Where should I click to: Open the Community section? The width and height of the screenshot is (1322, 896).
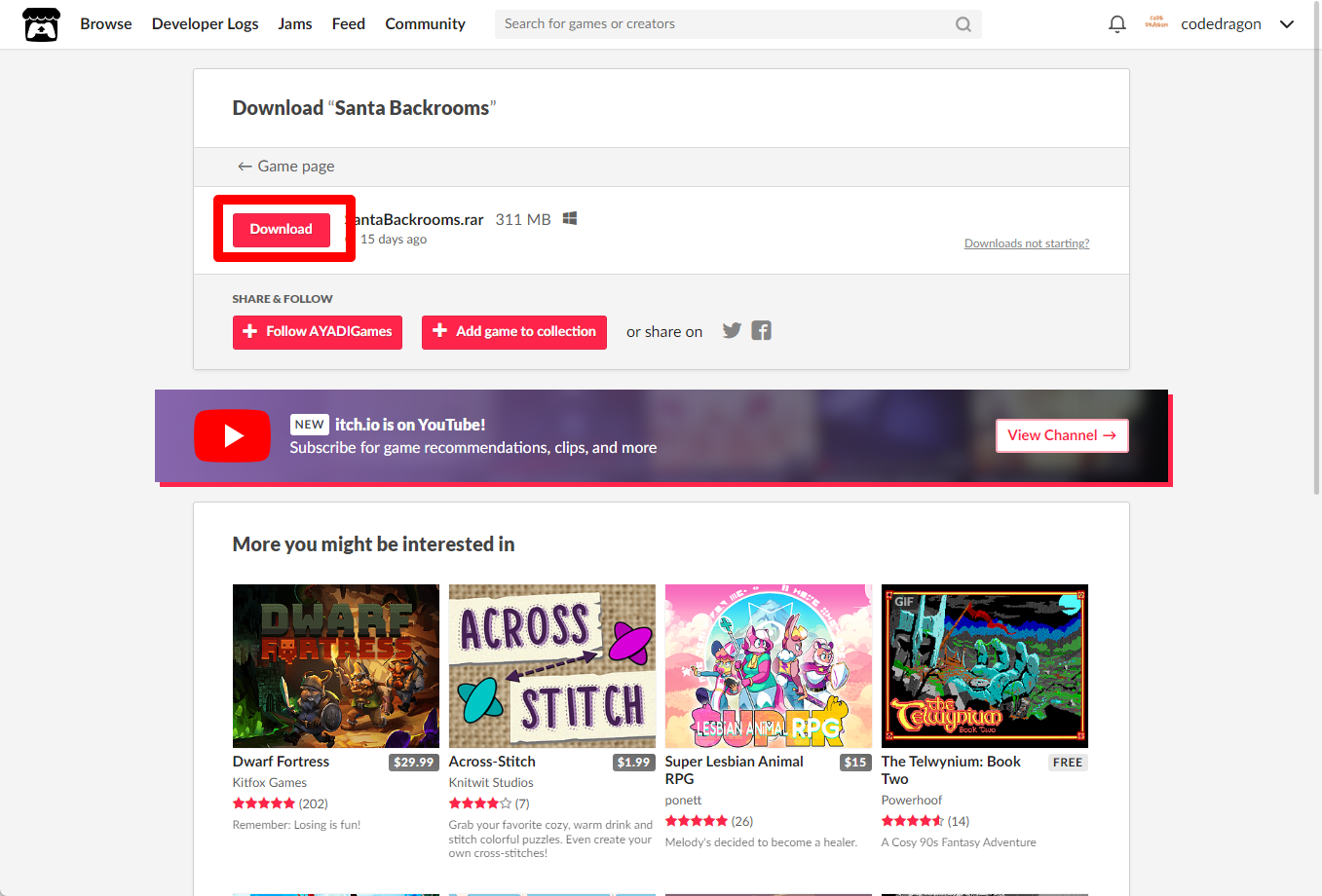[x=426, y=24]
